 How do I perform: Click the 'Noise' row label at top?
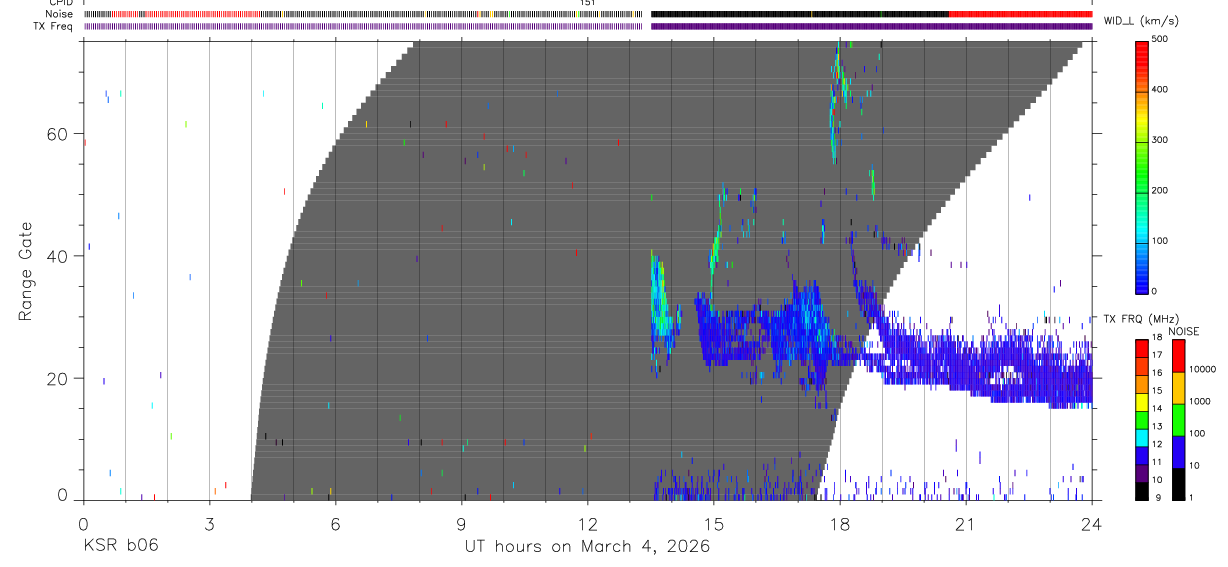[59, 14]
